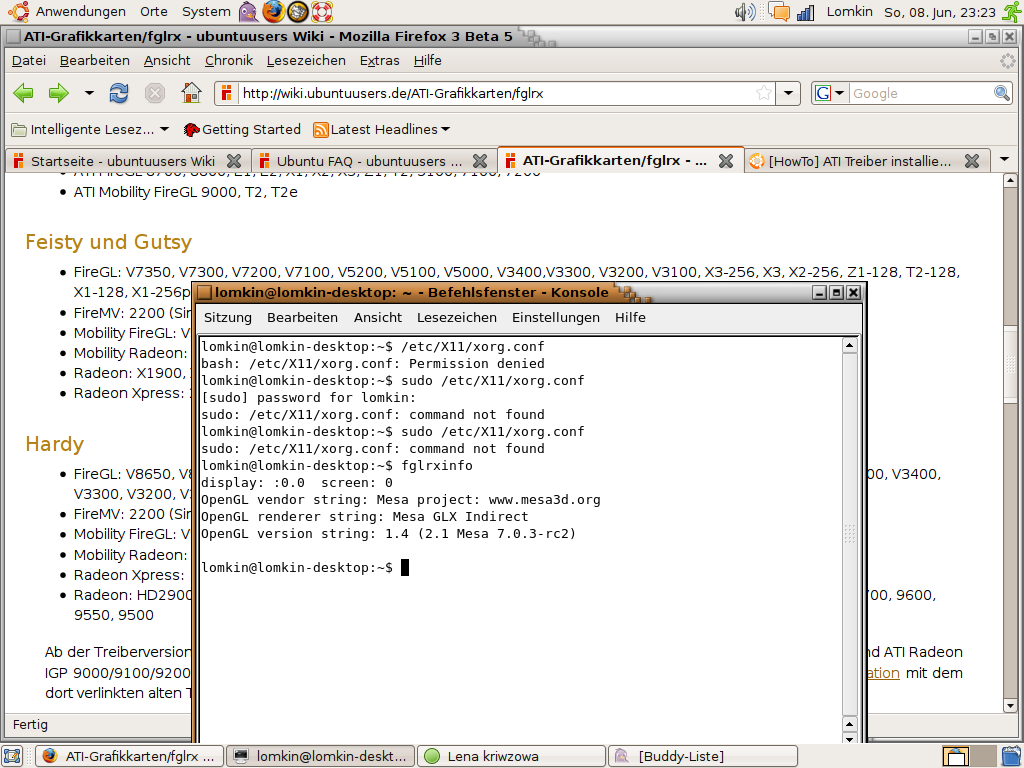
Task: Click Konsole scrollbar up arrow
Action: 850,345
